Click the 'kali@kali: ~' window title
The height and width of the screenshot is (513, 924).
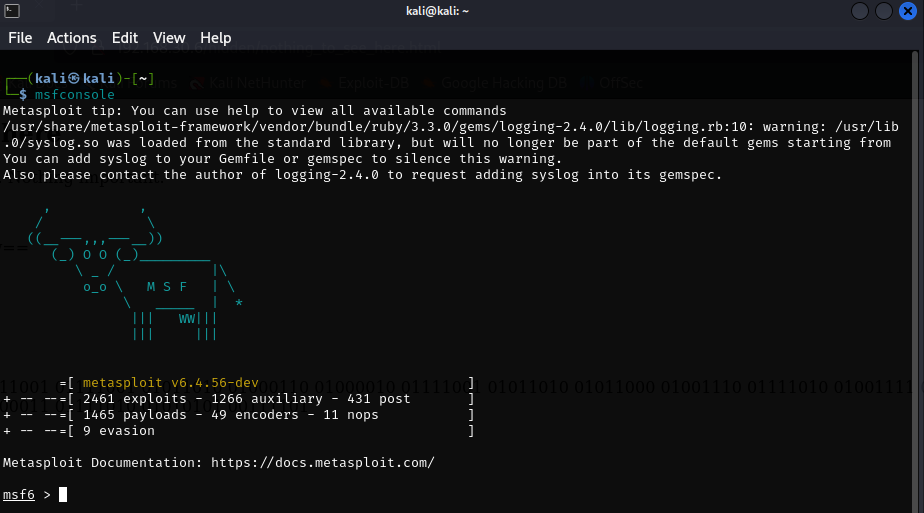point(437,11)
